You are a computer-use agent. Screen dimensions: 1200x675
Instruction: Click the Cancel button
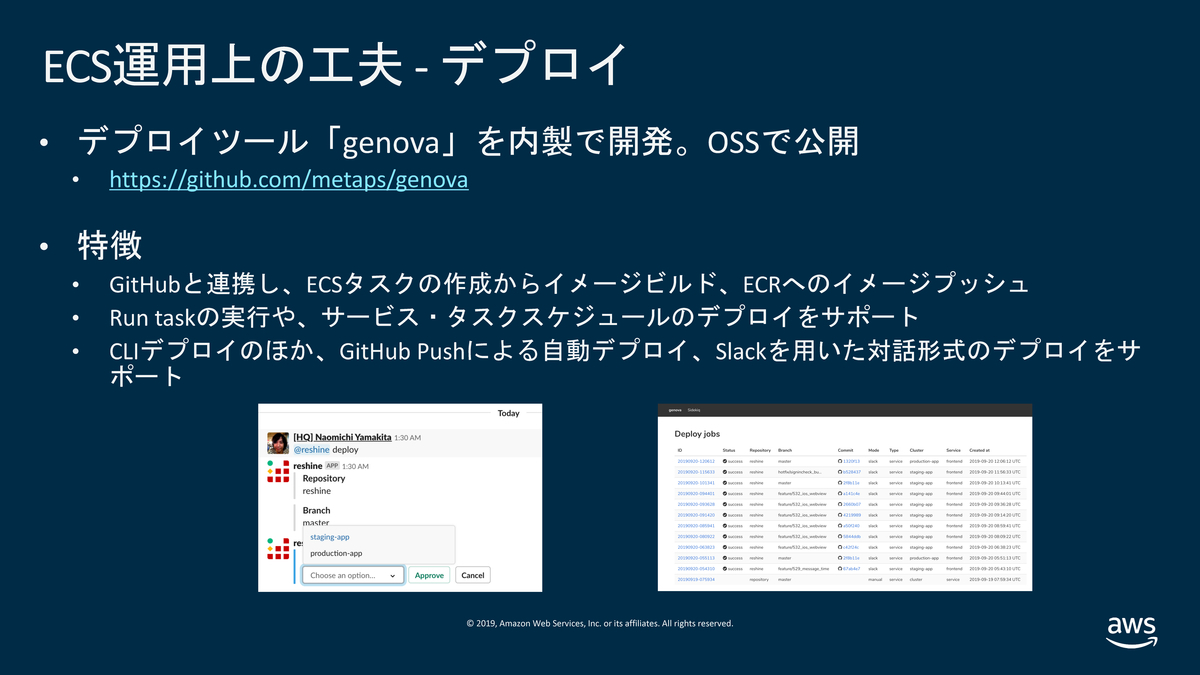472,575
